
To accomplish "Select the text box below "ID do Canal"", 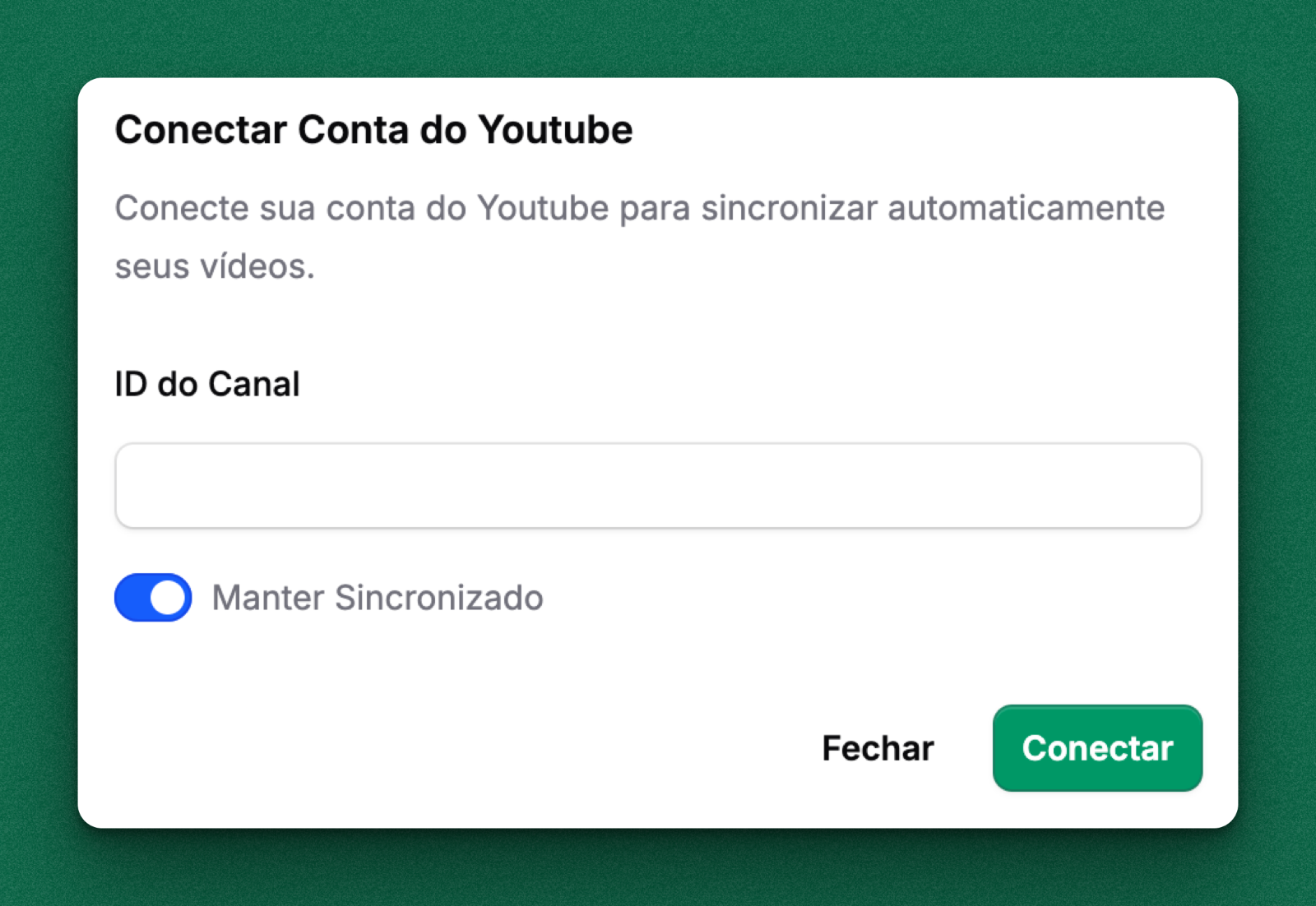I will point(658,486).
